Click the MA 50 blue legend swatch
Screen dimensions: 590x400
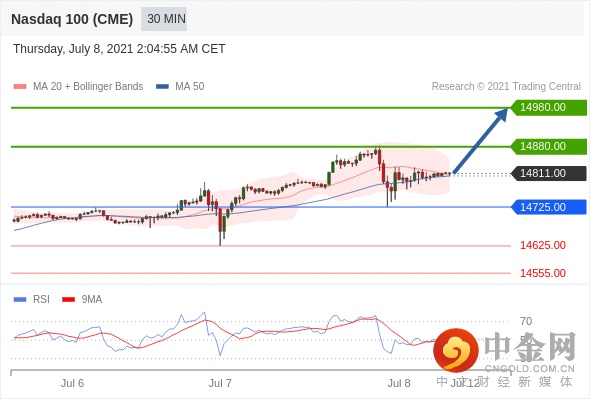point(162,87)
